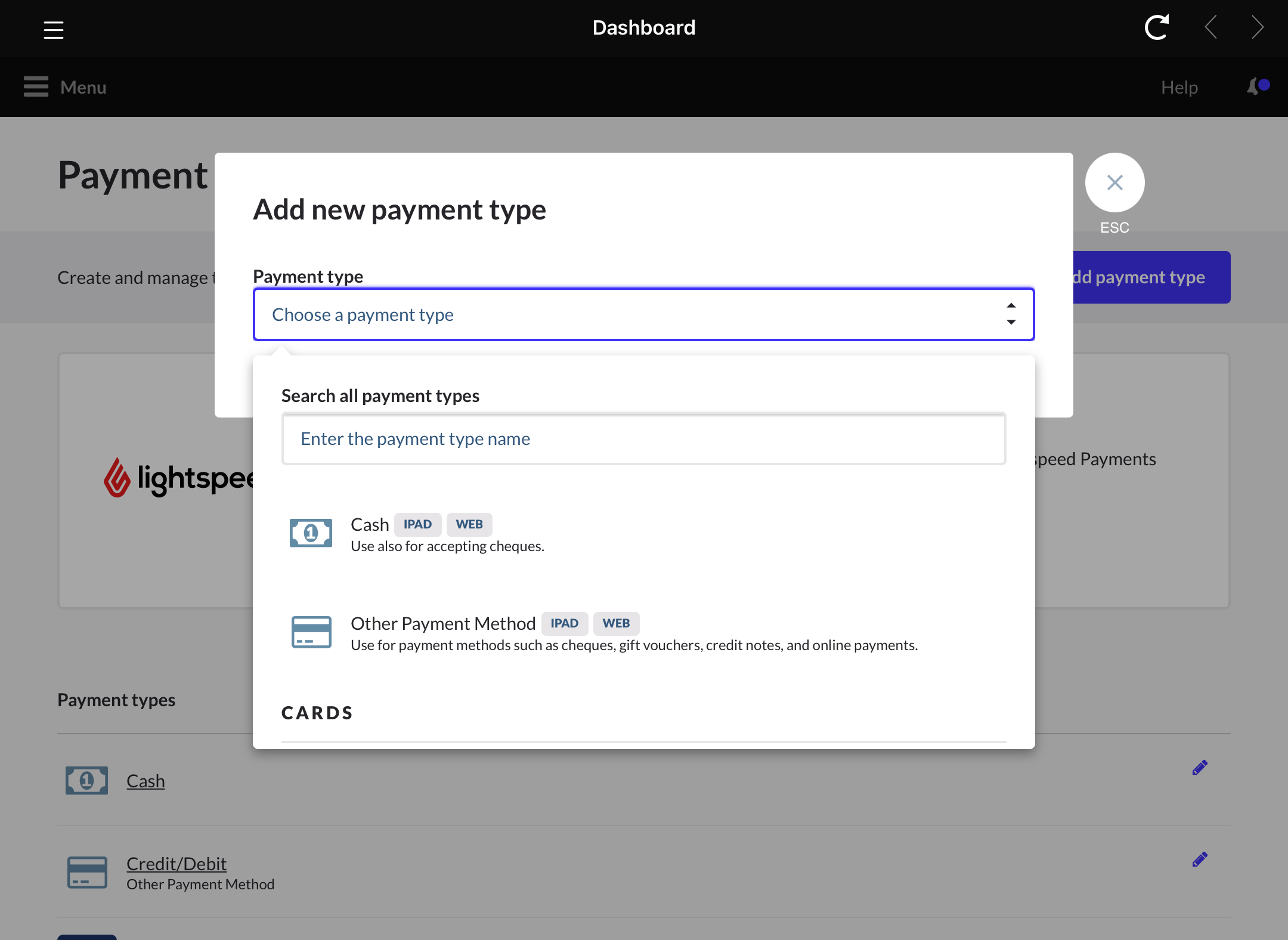Go back with the left chevron icon
This screenshot has width=1288, height=940.
coord(1210,27)
